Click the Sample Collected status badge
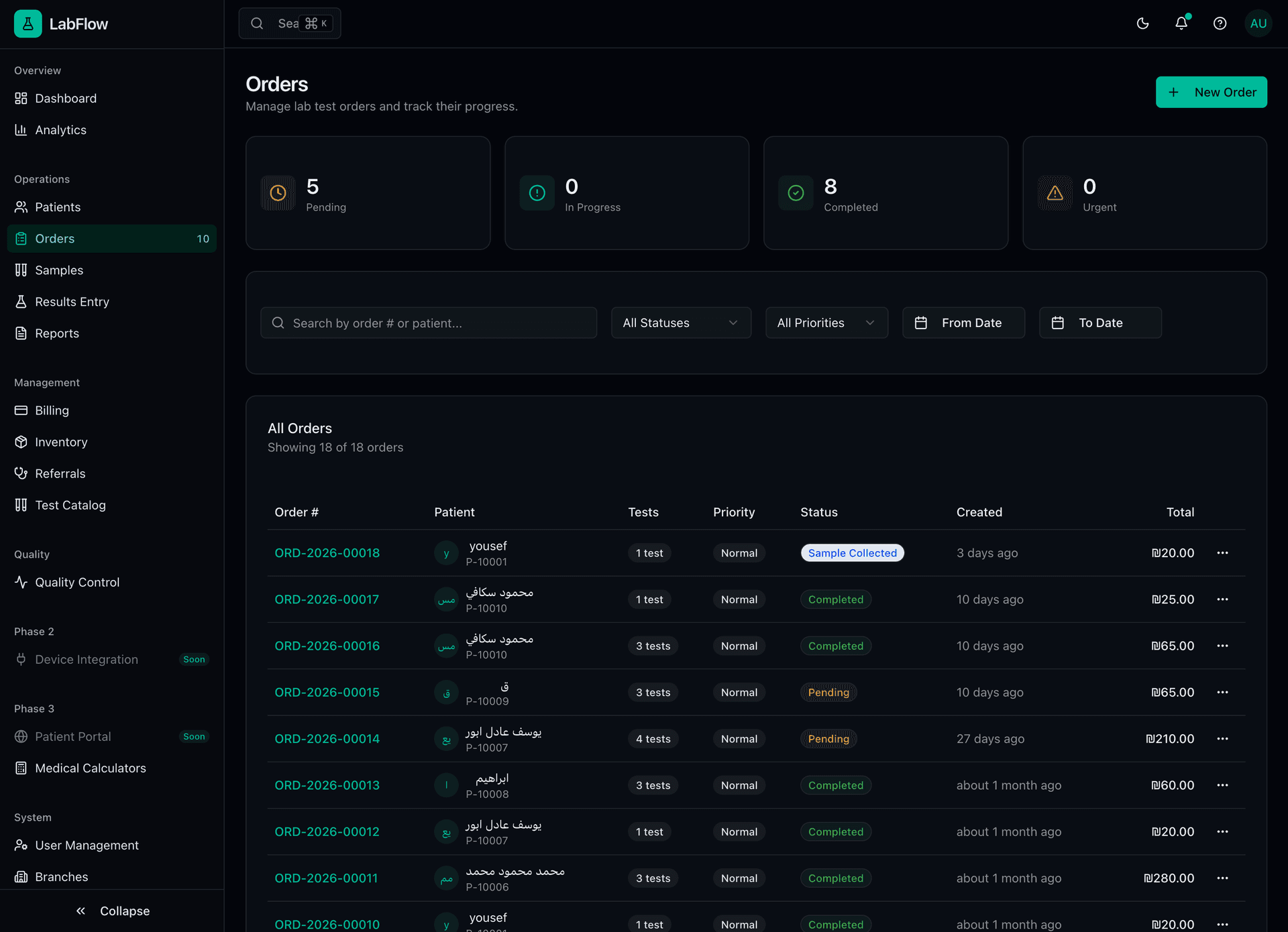Screen dimensions: 1288x932 (852, 552)
